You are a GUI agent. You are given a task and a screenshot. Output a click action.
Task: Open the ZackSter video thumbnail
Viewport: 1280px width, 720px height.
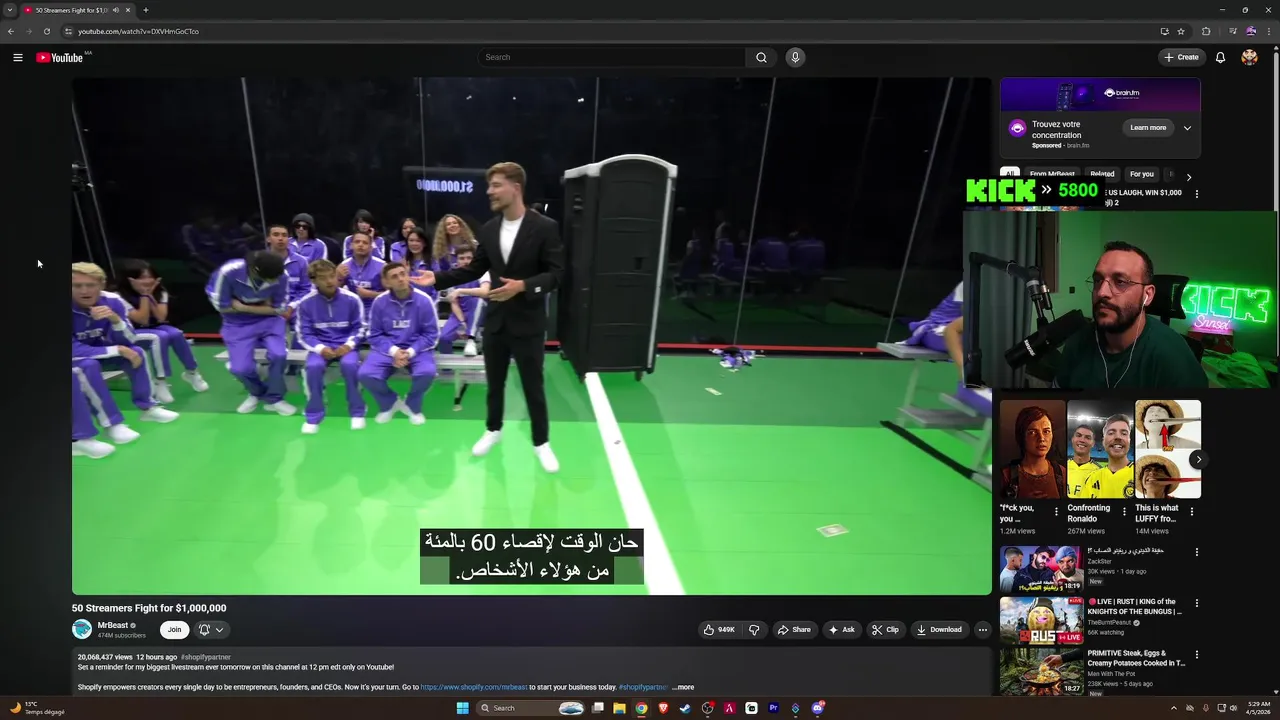click(x=1041, y=568)
